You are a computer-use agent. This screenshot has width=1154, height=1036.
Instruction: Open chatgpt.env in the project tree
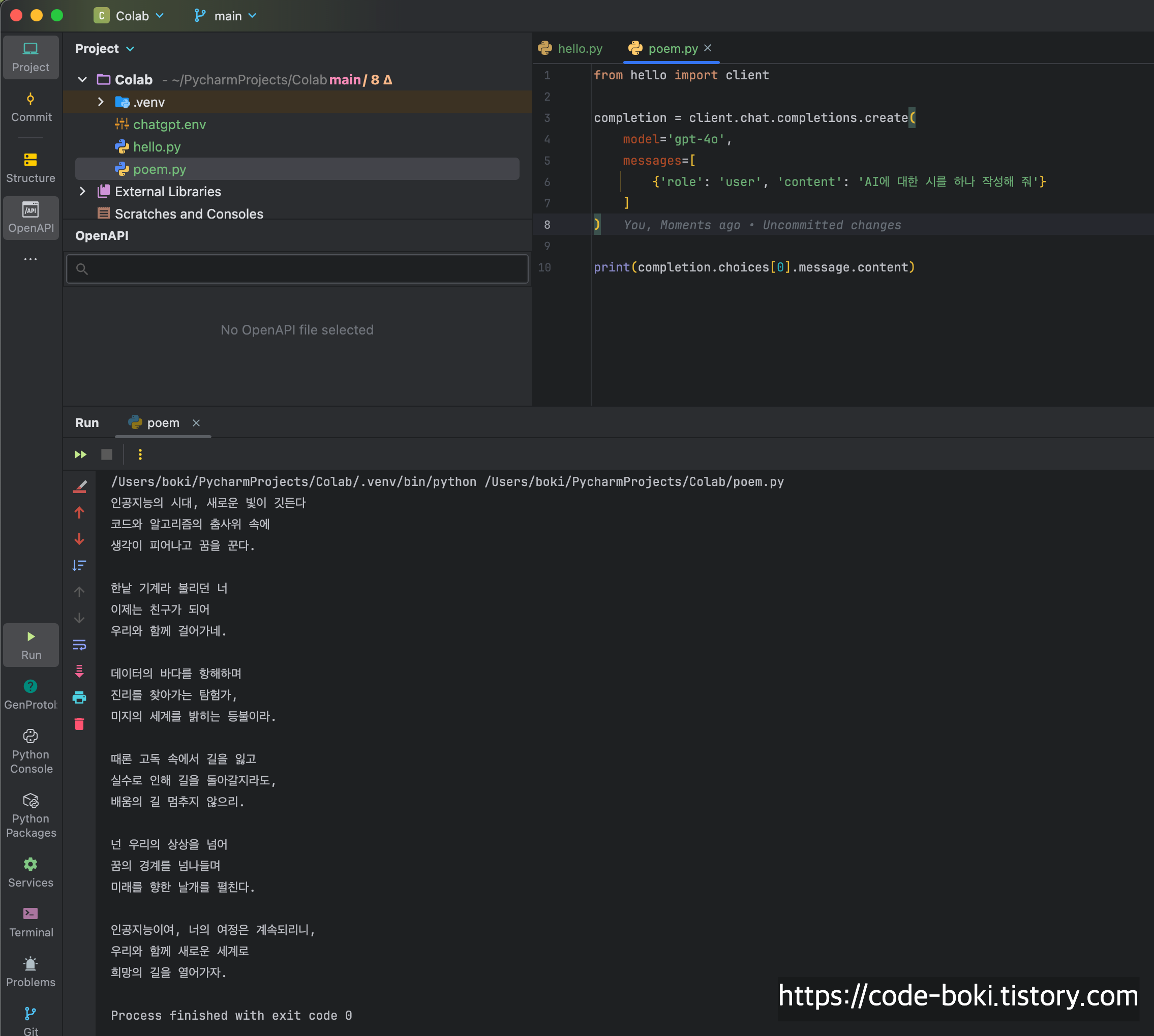(x=169, y=125)
